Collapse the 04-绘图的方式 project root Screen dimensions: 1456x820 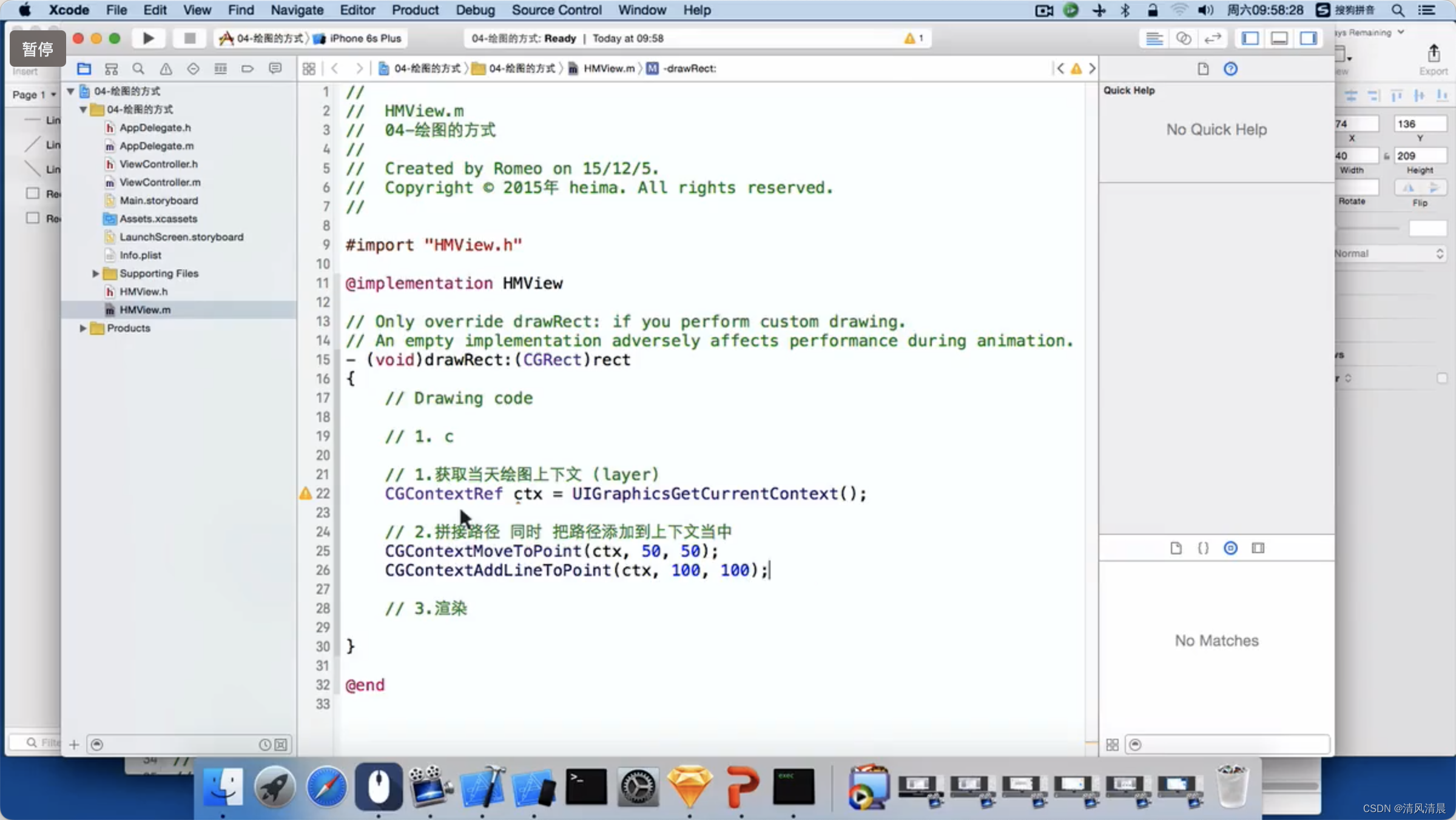tap(70, 91)
